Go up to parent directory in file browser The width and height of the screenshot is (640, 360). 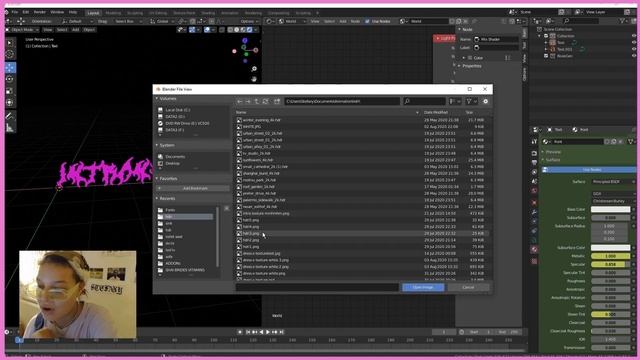coord(256,101)
